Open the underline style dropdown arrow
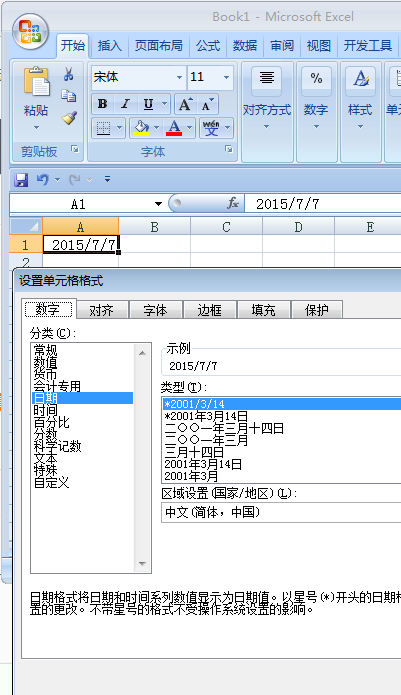The height and width of the screenshot is (695, 401). [x=164, y=104]
